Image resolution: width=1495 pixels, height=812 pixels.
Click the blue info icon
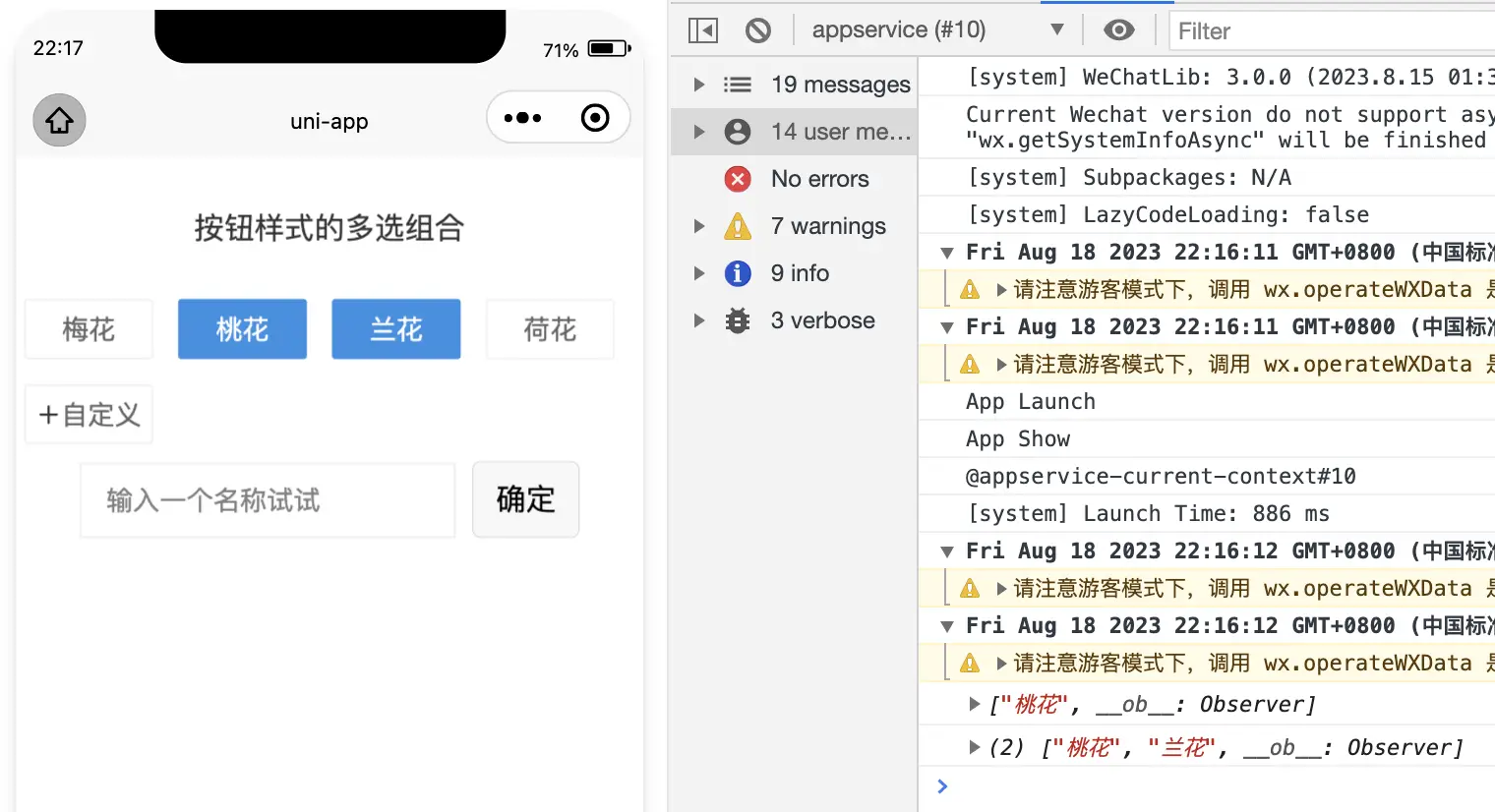click(738, 273)
